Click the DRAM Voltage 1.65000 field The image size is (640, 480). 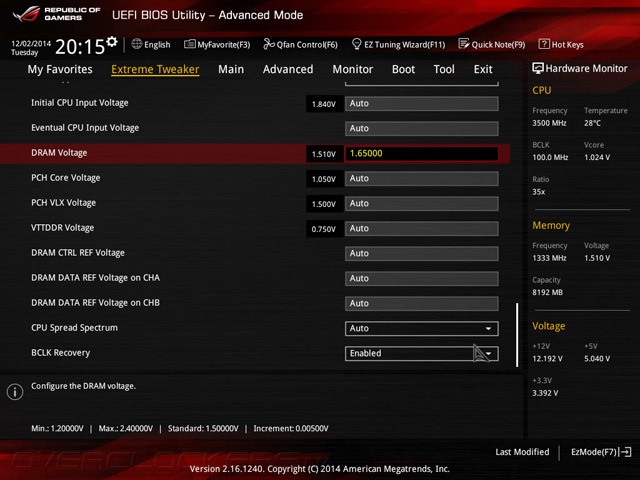(421, 153)
